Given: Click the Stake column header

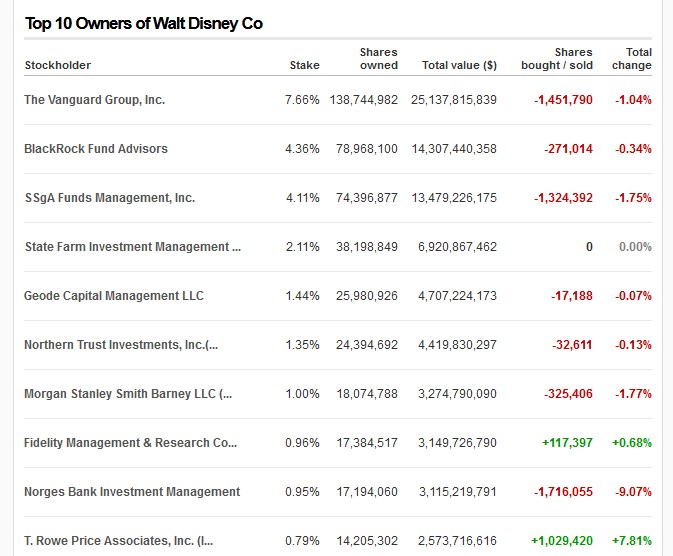Looking at the screenshot, I should point(304,65).
